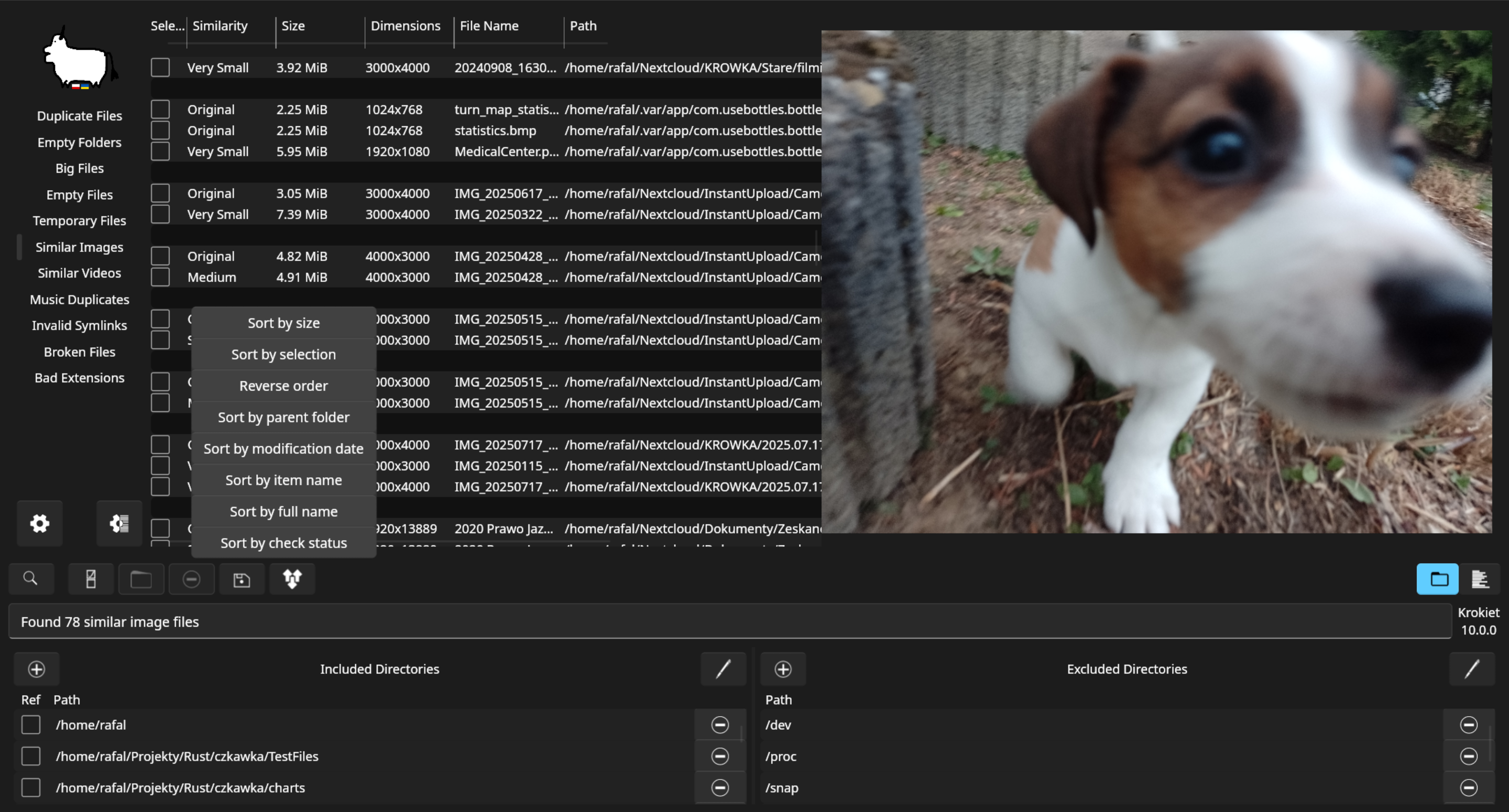Open sorting options via the arrows icon

[292, 578]
